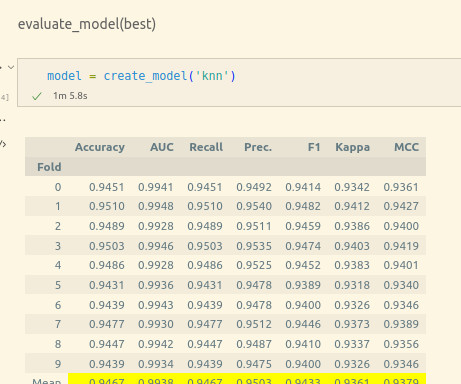Select fold 0 precision value 0.9492
461x384 pixels.
point(254,187)
